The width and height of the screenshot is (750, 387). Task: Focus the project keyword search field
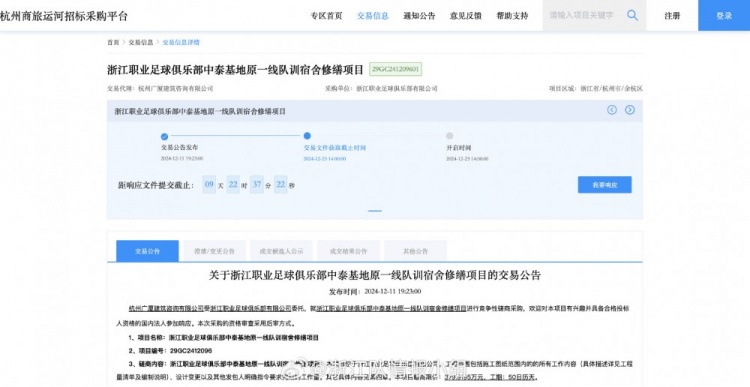click(584, 15)
